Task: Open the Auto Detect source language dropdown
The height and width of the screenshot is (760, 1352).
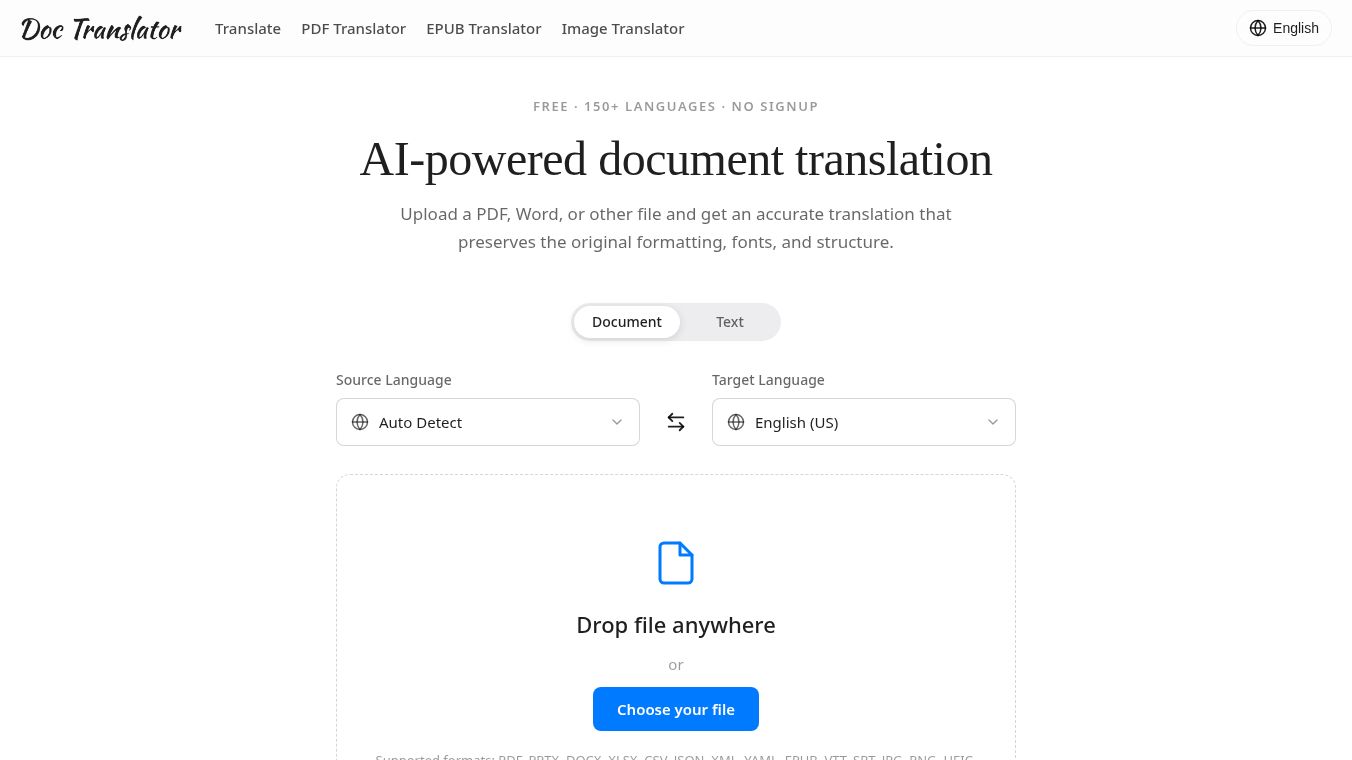Action: 488,422
